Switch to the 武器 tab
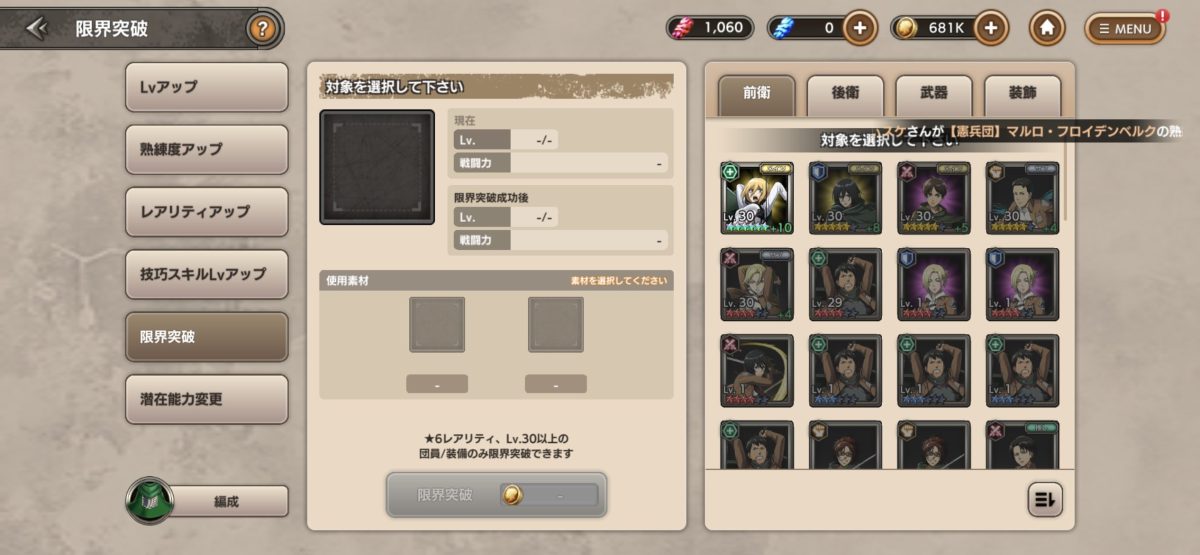The height and width of the screenshot is (555, 1200). pyautogui.click(x=934, y=94)
